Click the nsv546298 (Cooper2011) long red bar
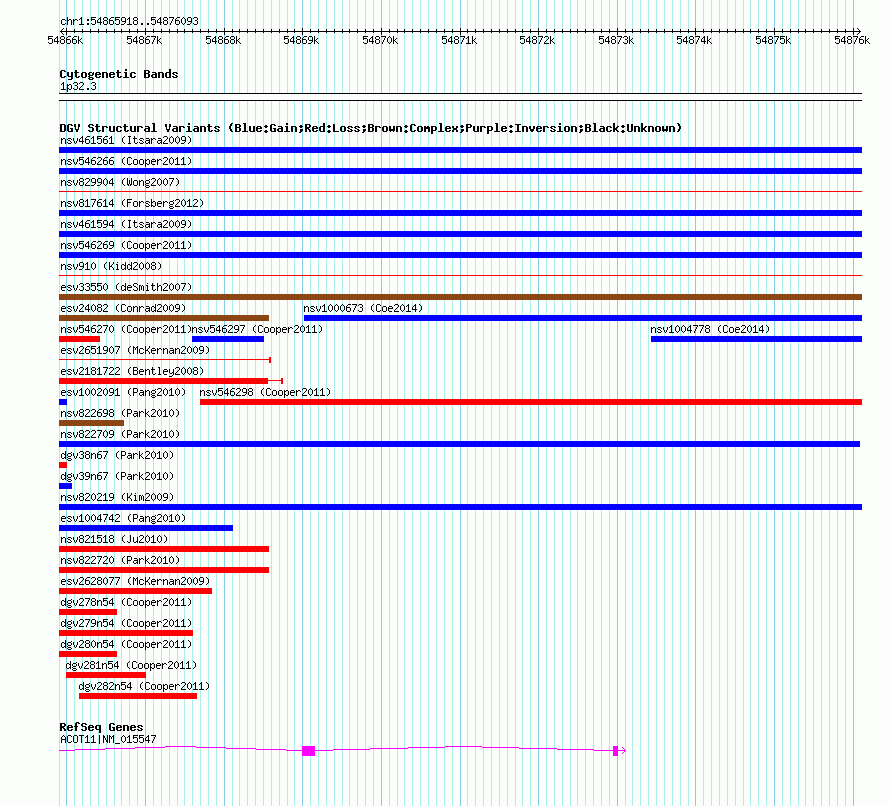Screen dimensions: 890x806 pos(531,402)
